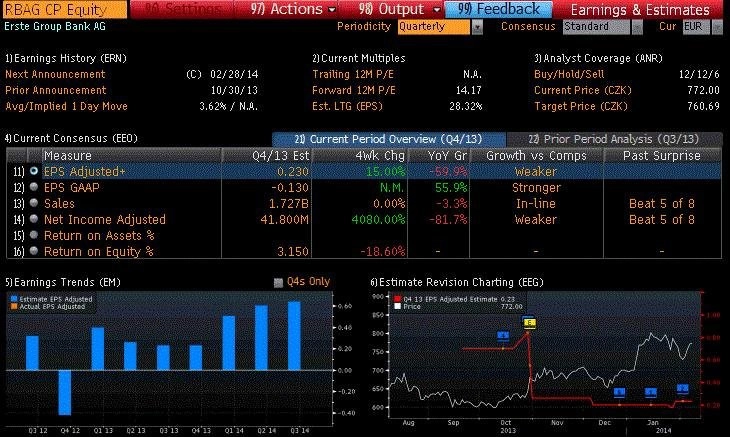Click the RBAG CP Equity ticker field

pos(64,9)
